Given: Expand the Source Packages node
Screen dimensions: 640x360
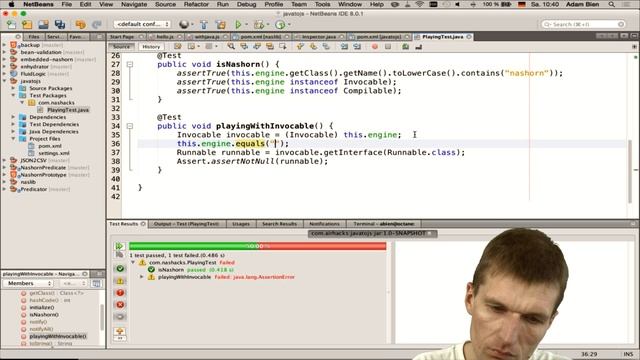Looking at the screenshot, I should coord(13,88).
